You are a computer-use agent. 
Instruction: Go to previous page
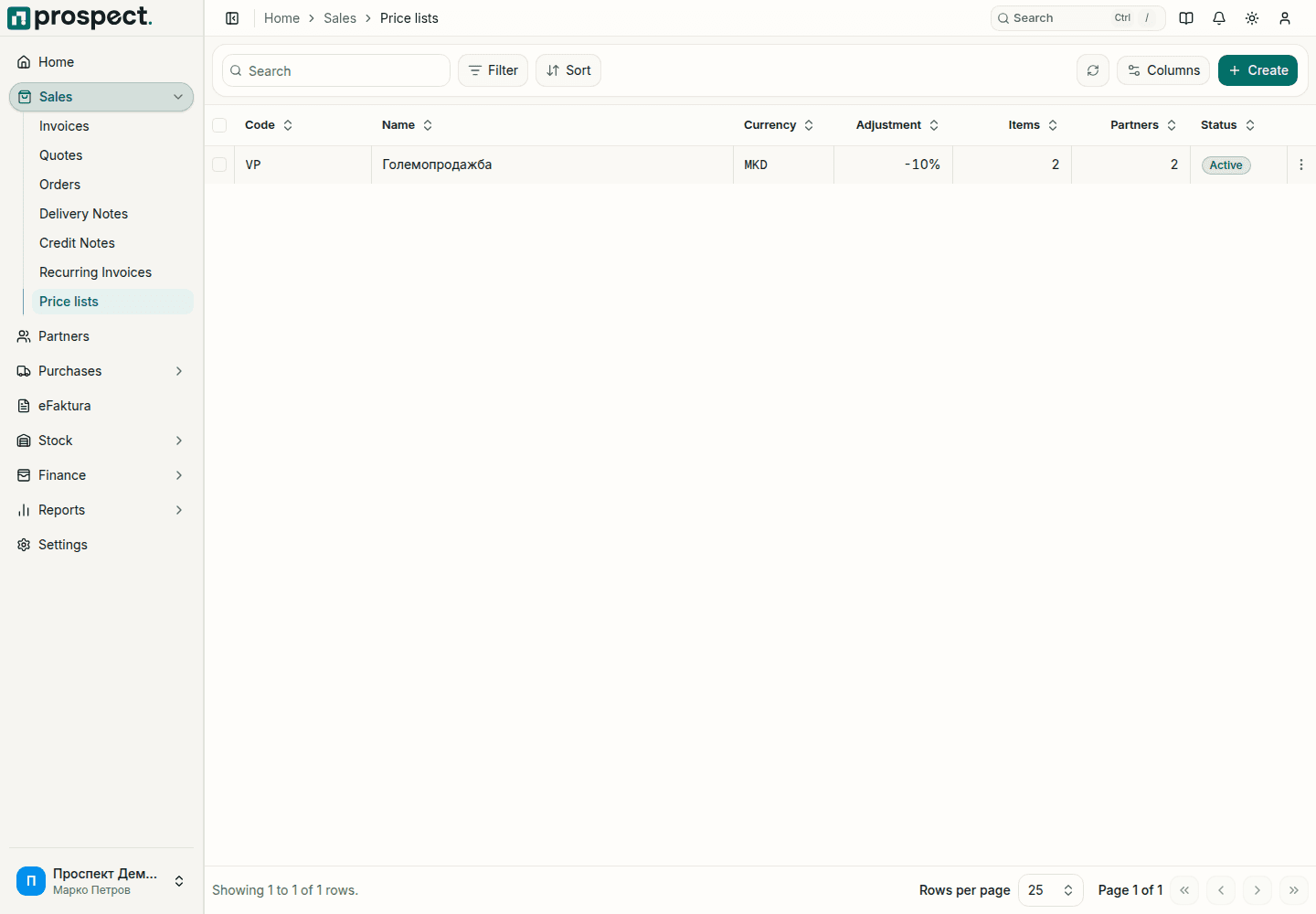[x=1221, y=890]
